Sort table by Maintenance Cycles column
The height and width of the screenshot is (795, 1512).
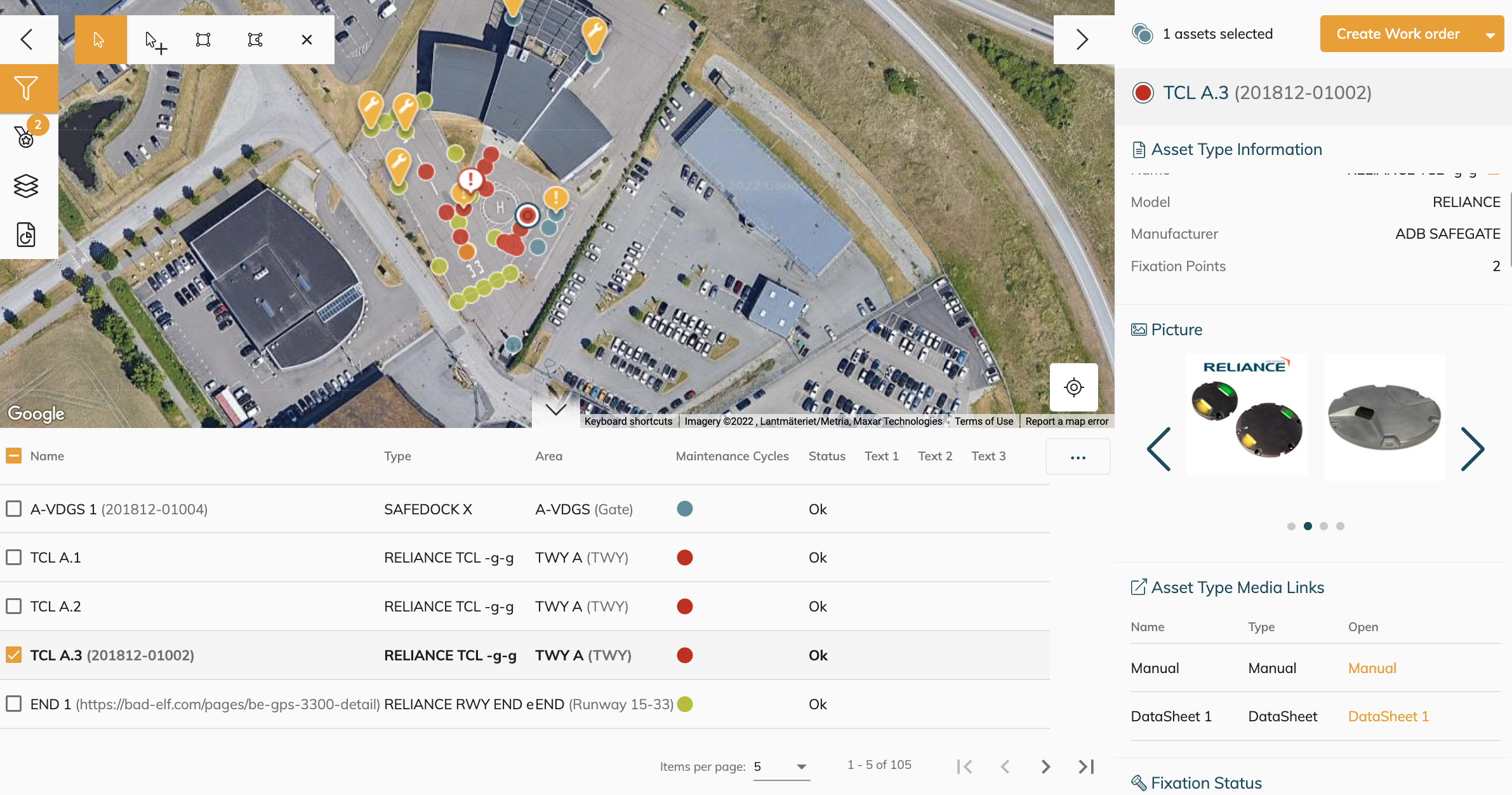[731, 456]
